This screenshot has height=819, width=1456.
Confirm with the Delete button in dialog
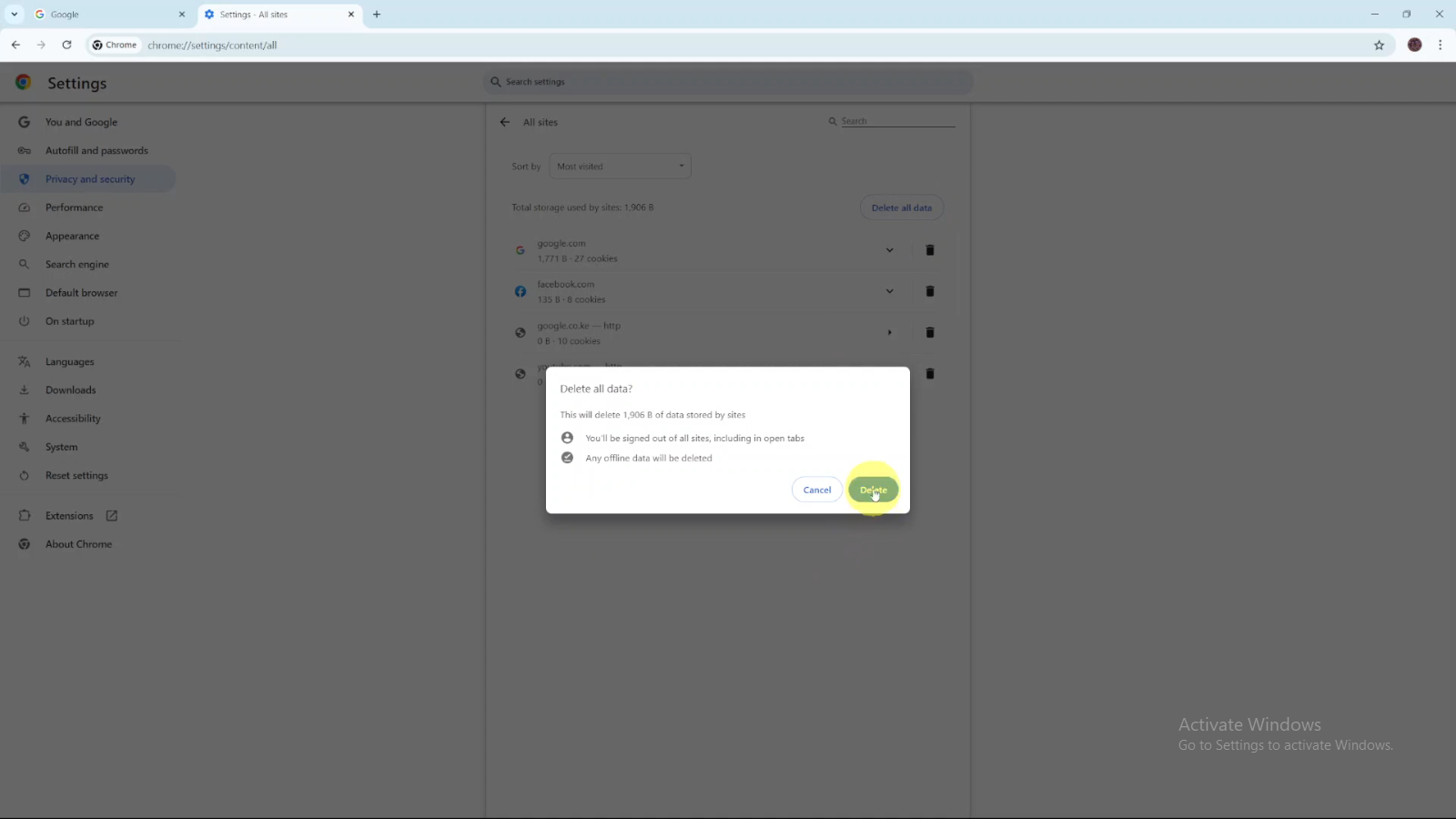873,490
